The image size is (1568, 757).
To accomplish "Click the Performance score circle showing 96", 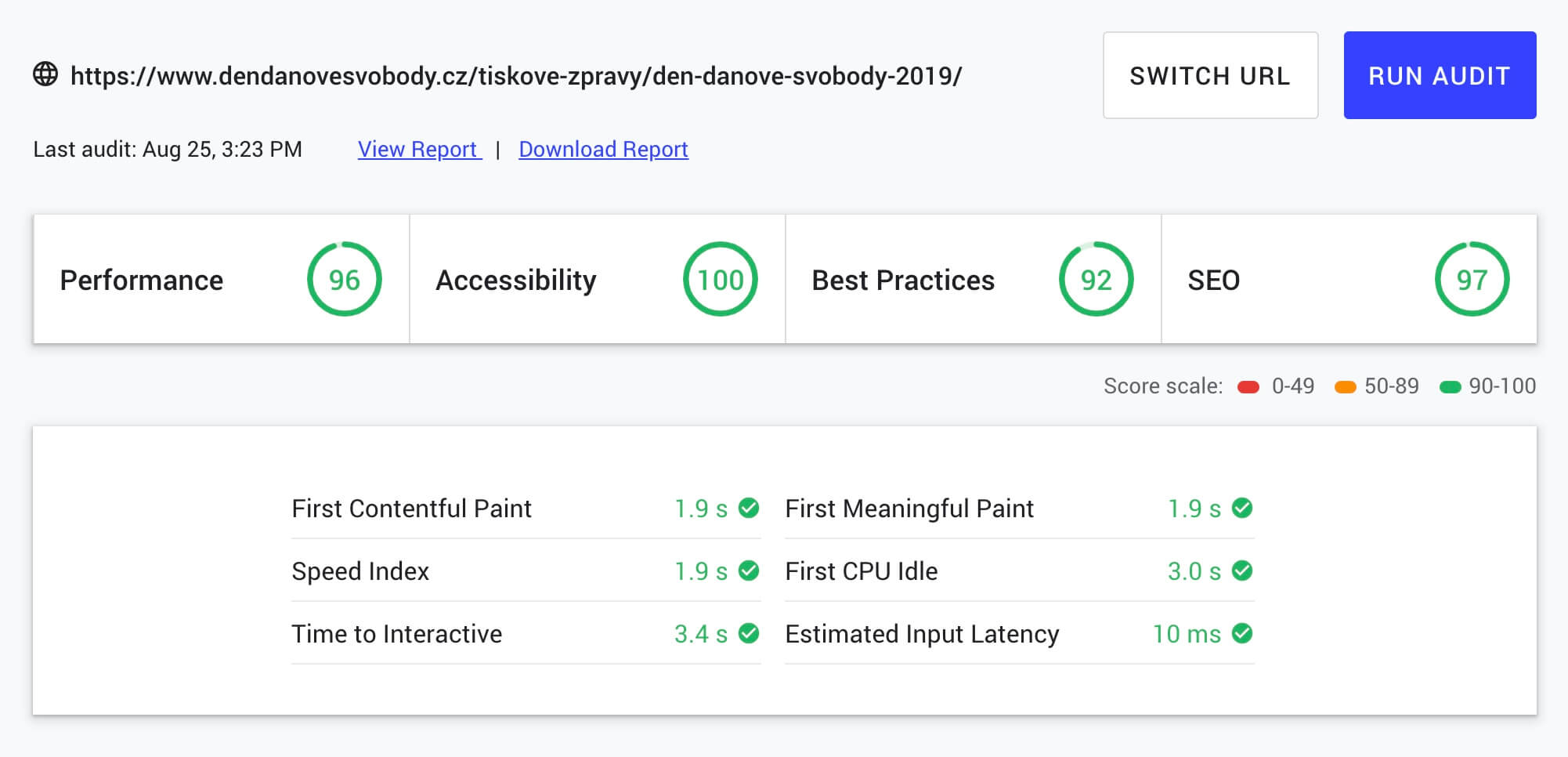I will (x=344, y=279).
